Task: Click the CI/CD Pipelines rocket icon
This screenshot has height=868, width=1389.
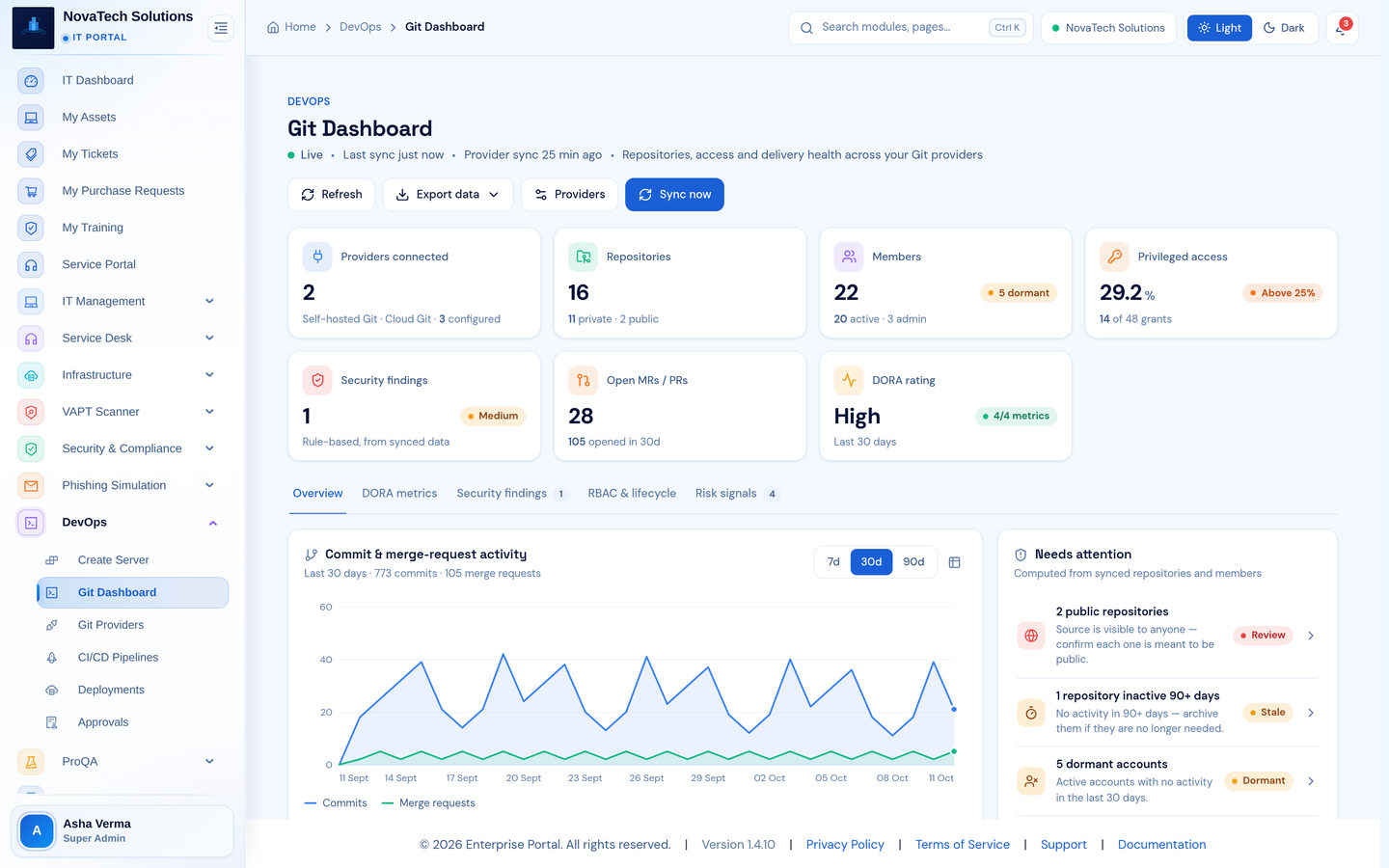Action: [x=52, y=658]
